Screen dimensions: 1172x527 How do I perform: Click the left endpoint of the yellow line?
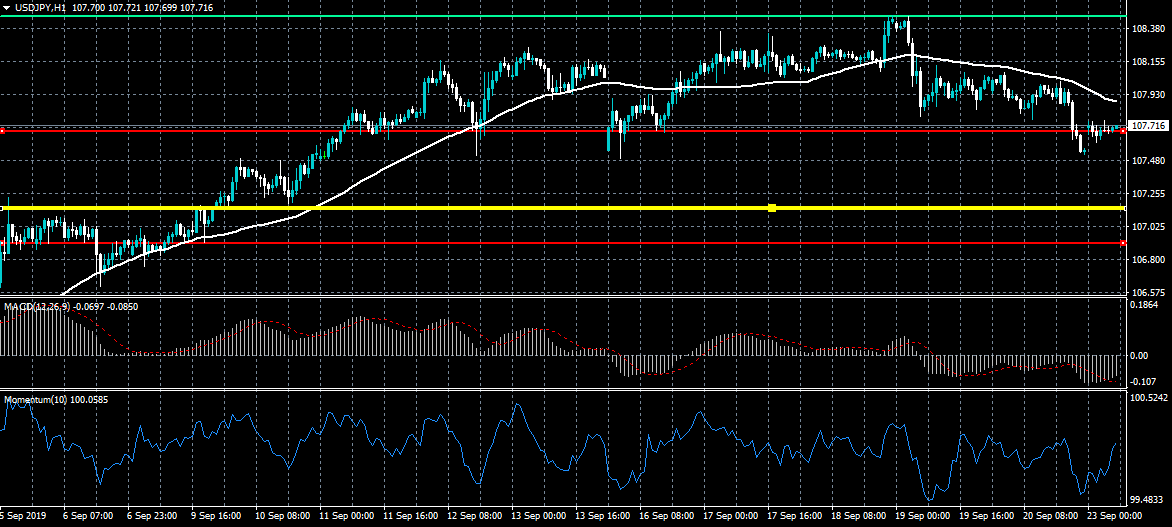pyautogui.click(x=2, y=208)
